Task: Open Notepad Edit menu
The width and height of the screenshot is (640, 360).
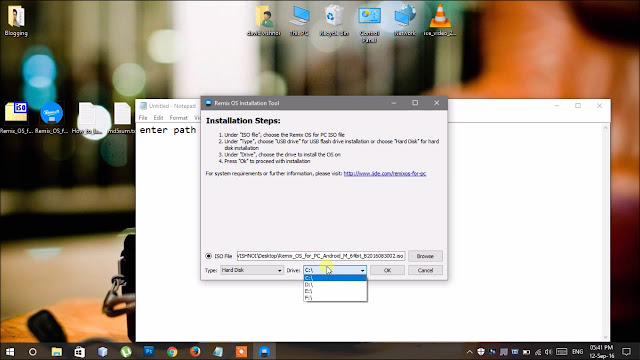Action: (x=158, y=118)
